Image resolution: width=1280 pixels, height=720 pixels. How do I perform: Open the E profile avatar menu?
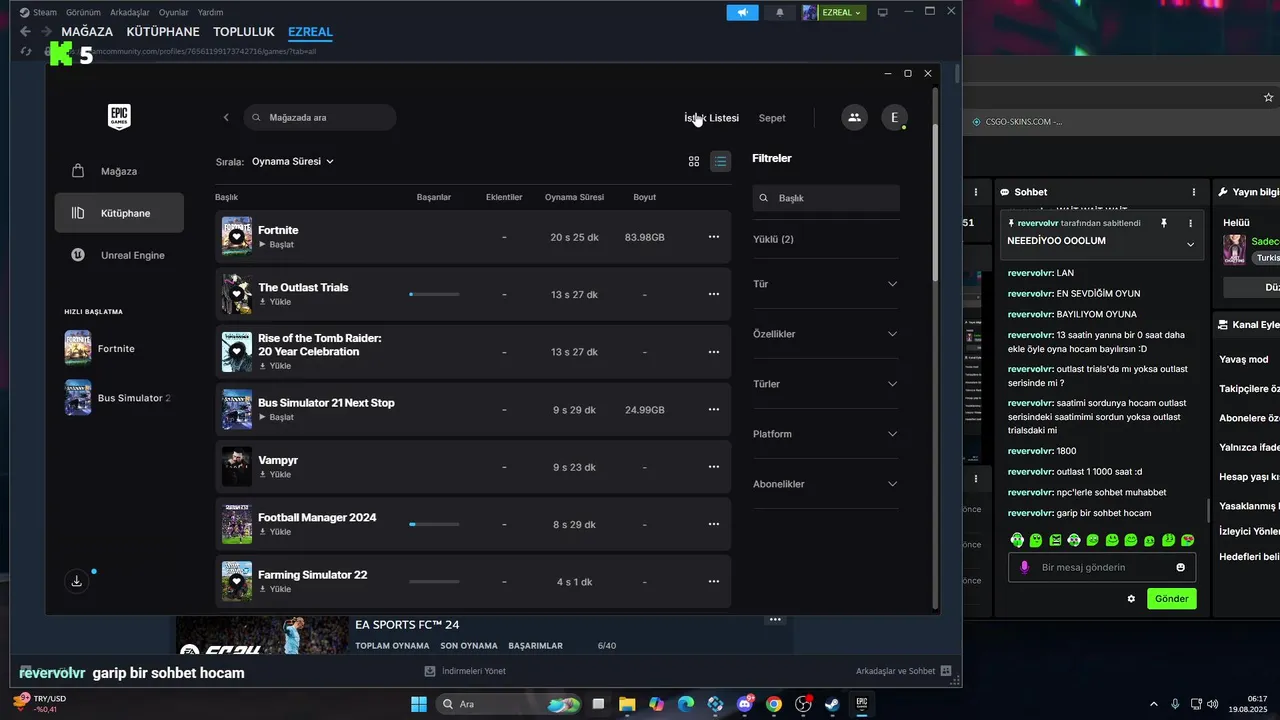[894, 117]
